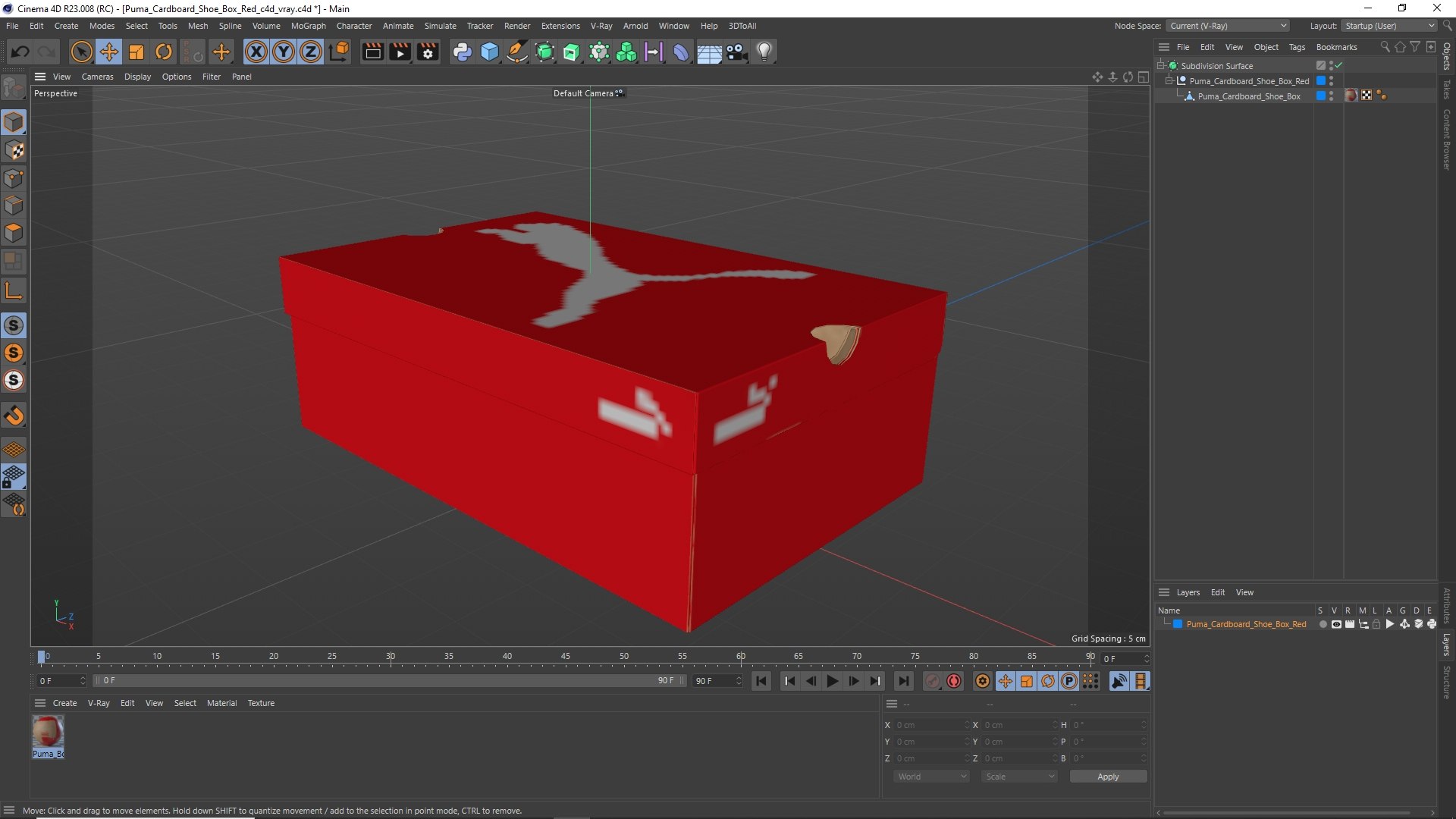Go to start of animation
The height and width of the screenshot is (819, 1456).
tap(761, 681)
